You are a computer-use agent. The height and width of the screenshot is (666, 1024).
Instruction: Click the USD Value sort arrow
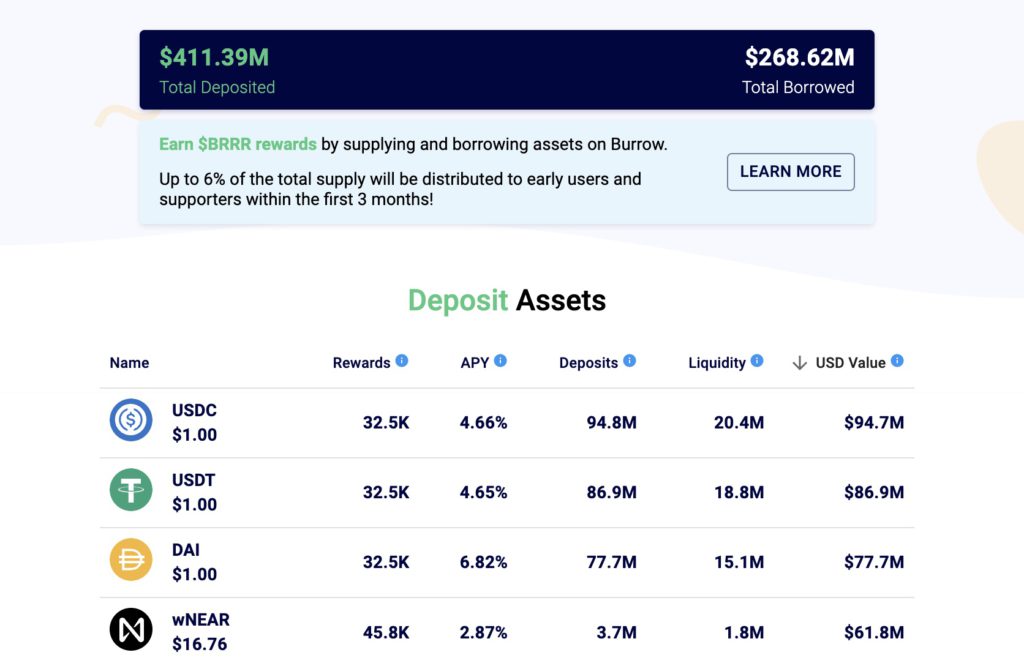pyautogui.click(x=799, y=363)
